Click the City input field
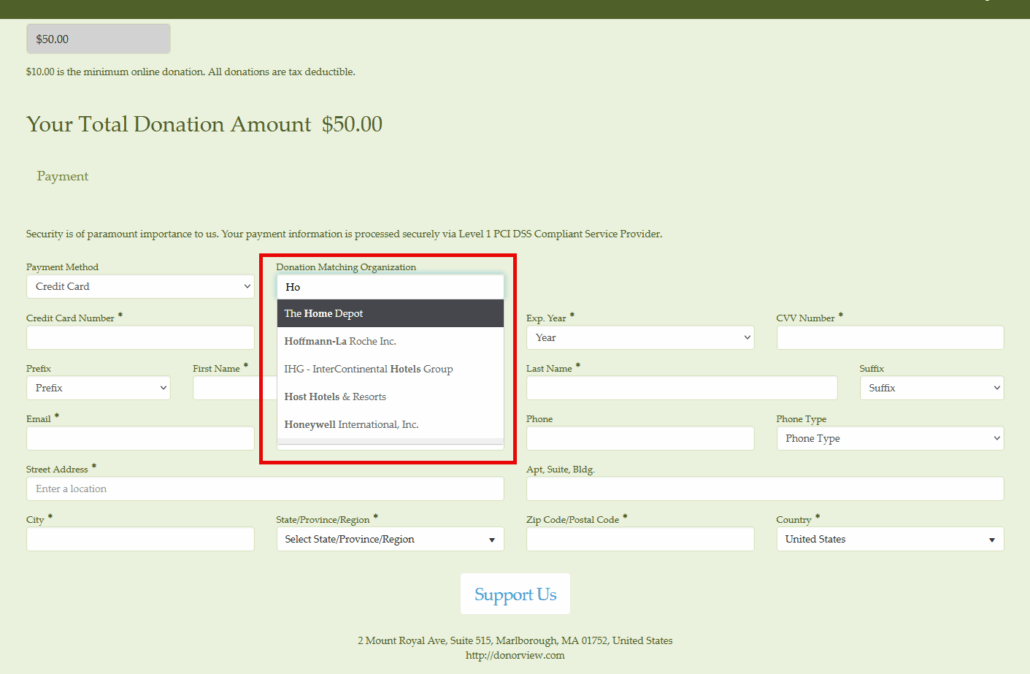 coord(140,539)
